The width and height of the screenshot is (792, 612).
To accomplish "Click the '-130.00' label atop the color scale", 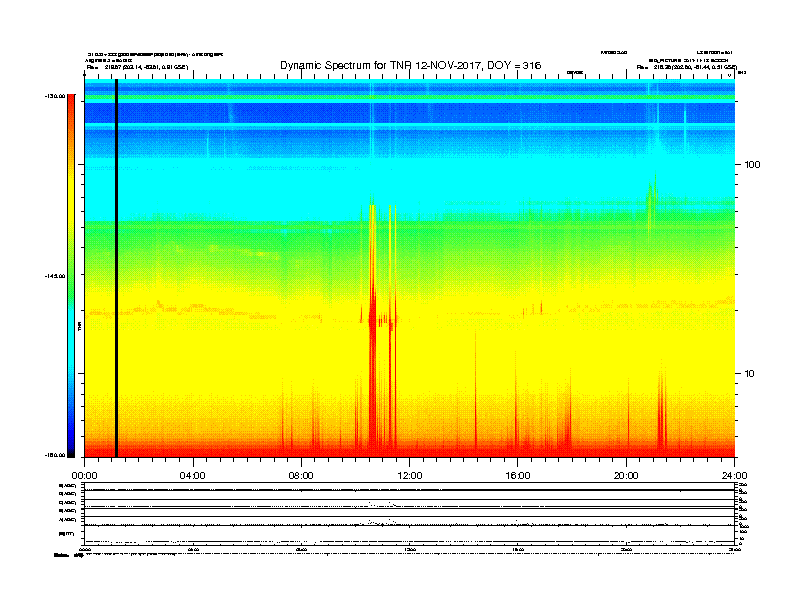I will pos(55,96).
